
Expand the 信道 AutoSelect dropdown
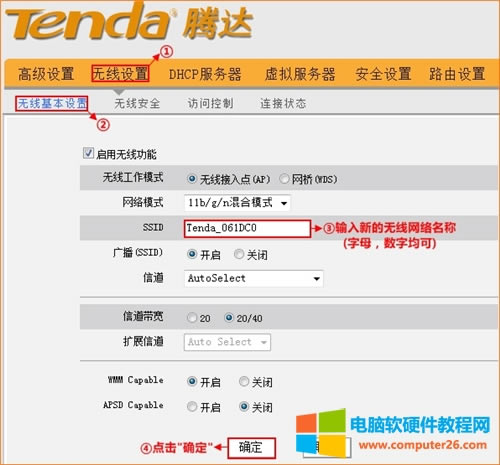coord(253,278)
